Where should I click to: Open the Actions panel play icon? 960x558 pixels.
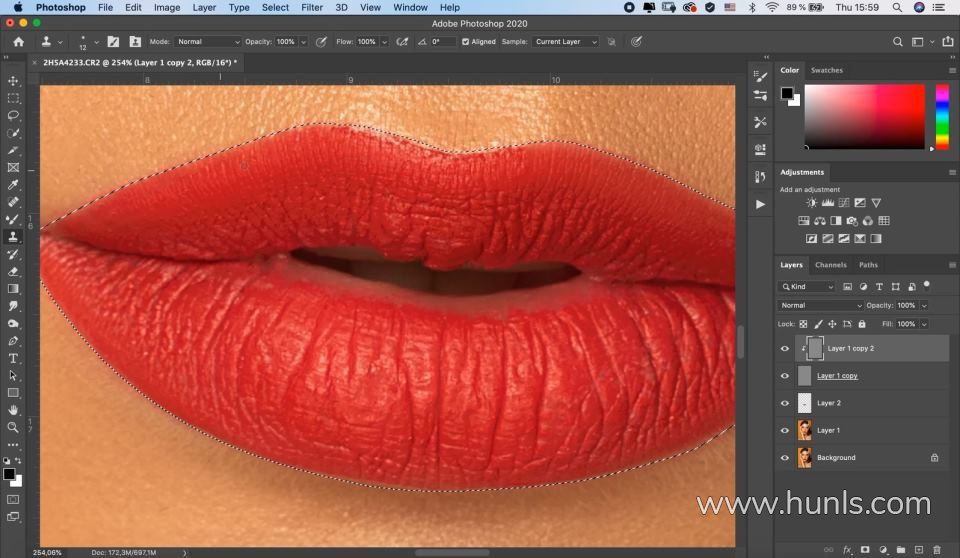point(760,204)
